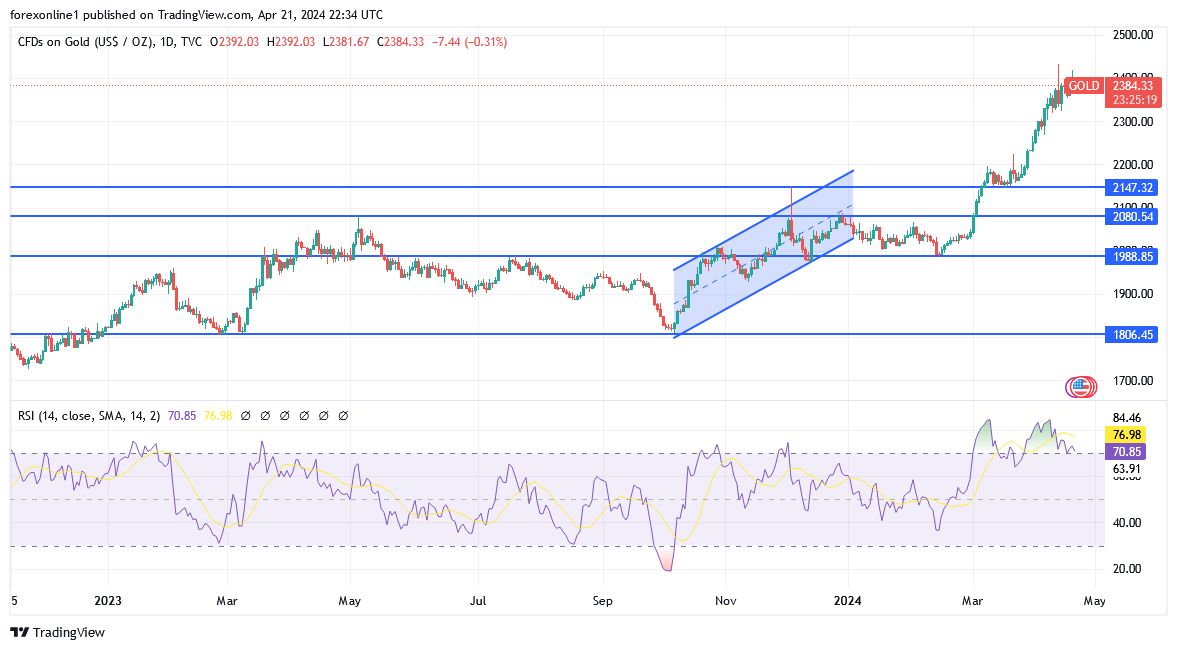Click the Low value L2381.67
The width and height of the screenshot is (1177, 650).
point(345,42)
